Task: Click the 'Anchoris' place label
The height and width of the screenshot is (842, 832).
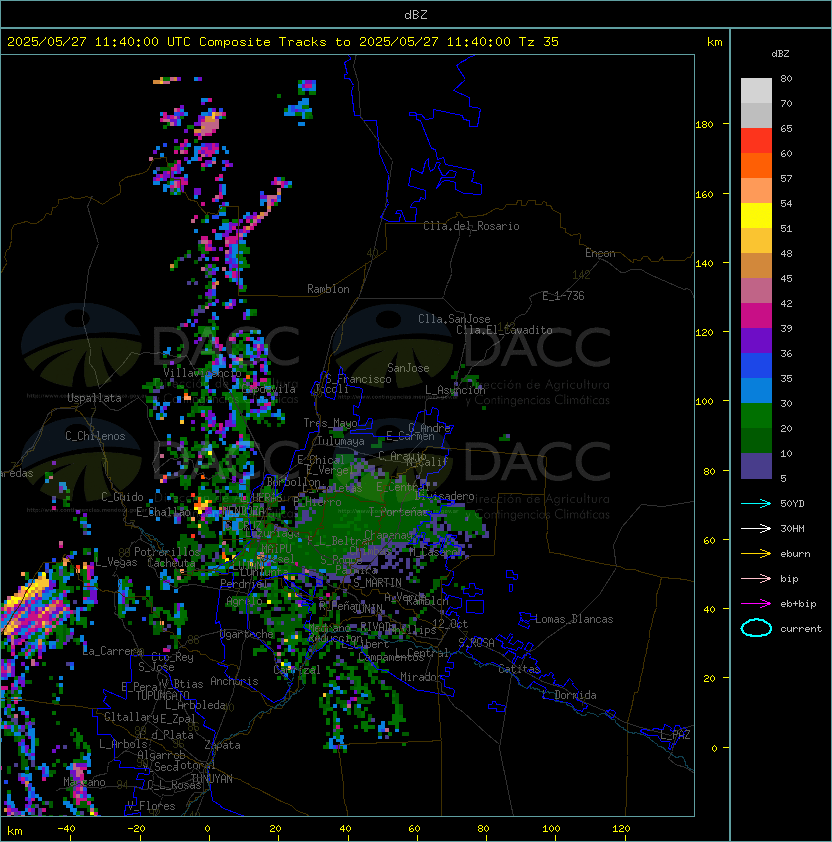Action: 234,681
